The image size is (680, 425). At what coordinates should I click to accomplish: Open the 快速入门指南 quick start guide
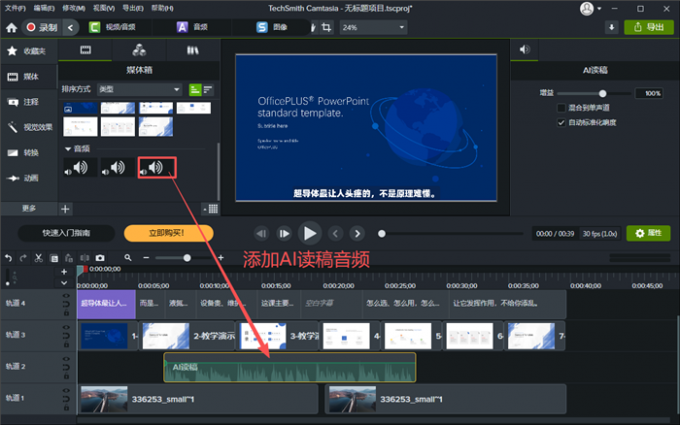66,233
